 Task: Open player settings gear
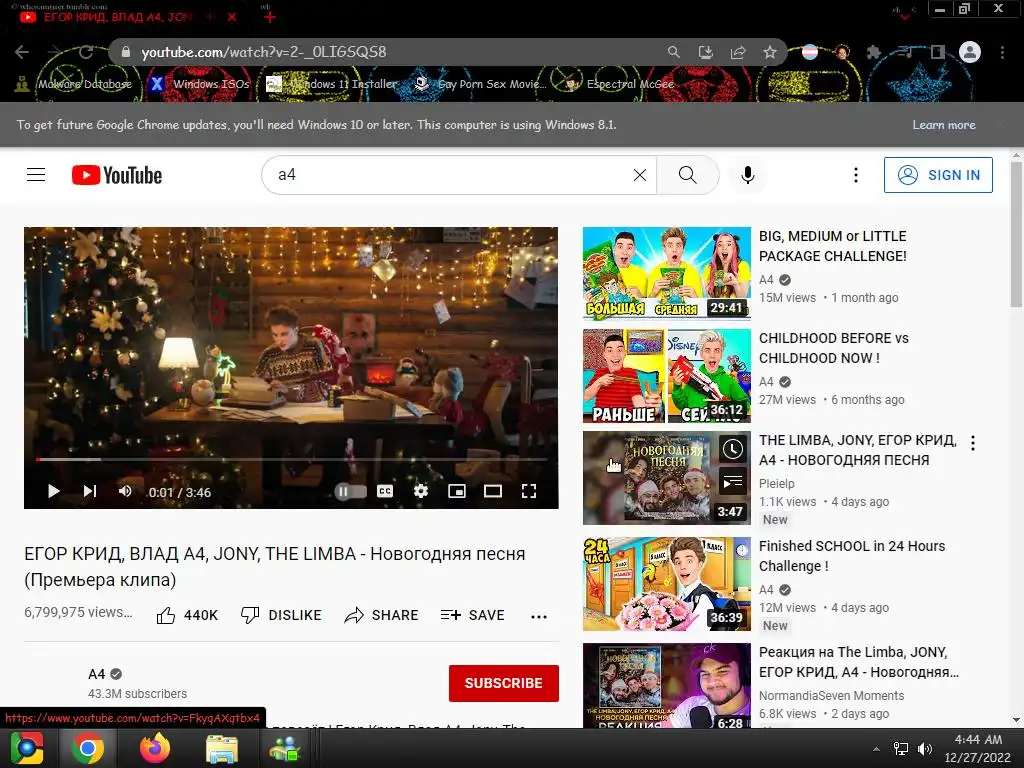coord(421,491)
